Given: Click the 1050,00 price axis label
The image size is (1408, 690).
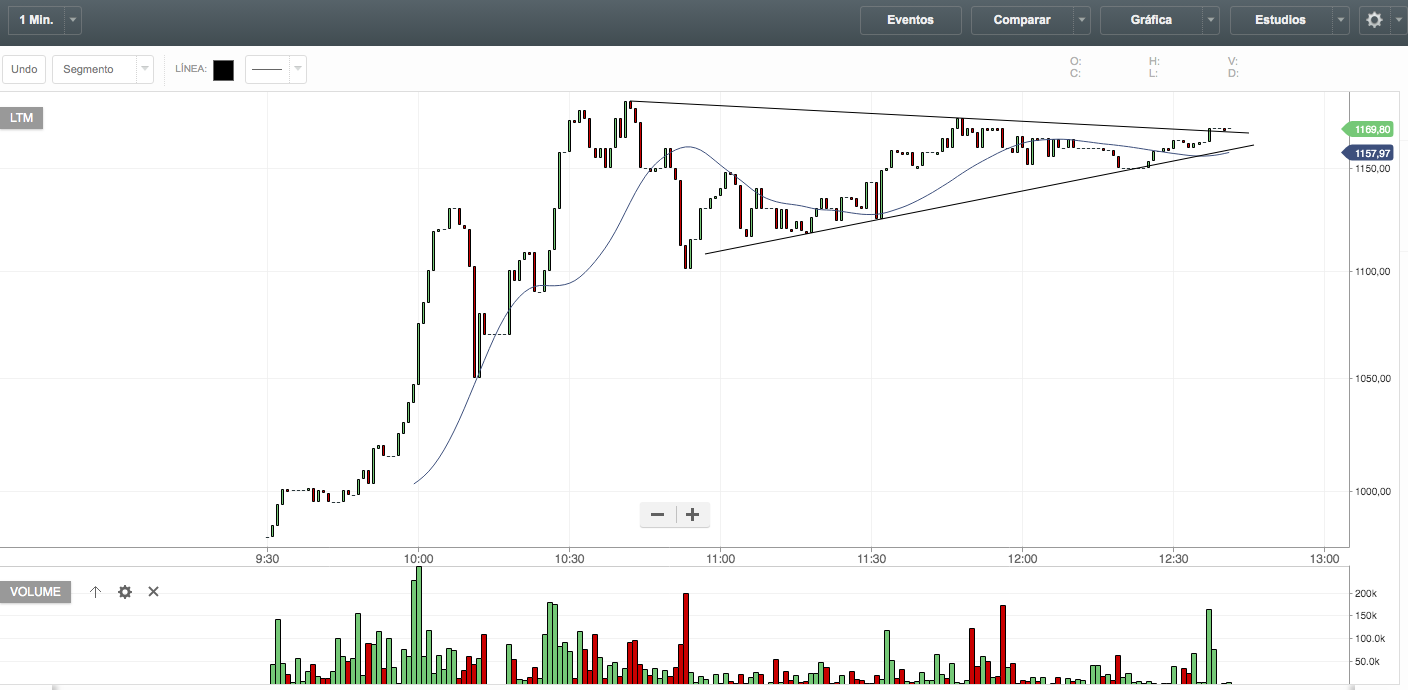Looking at the screenshot, I should (x=1375, y=378).
